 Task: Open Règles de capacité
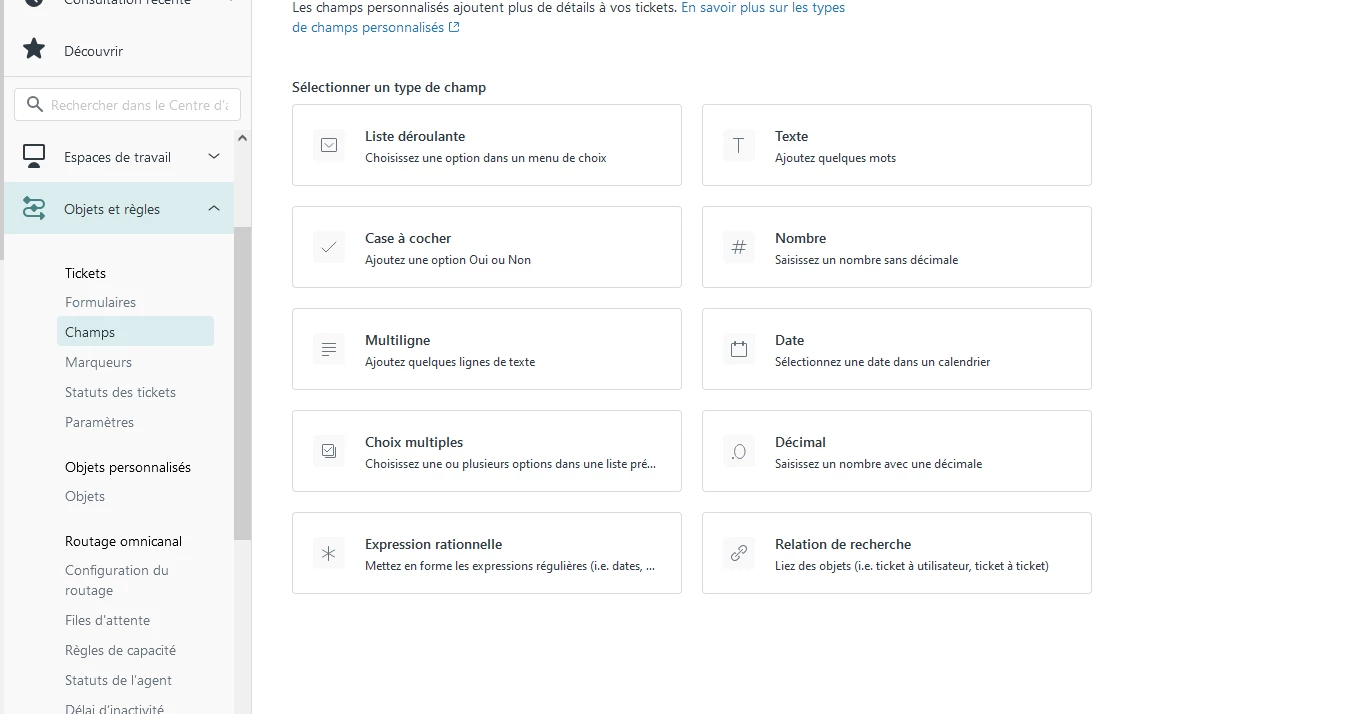[120, 650]
